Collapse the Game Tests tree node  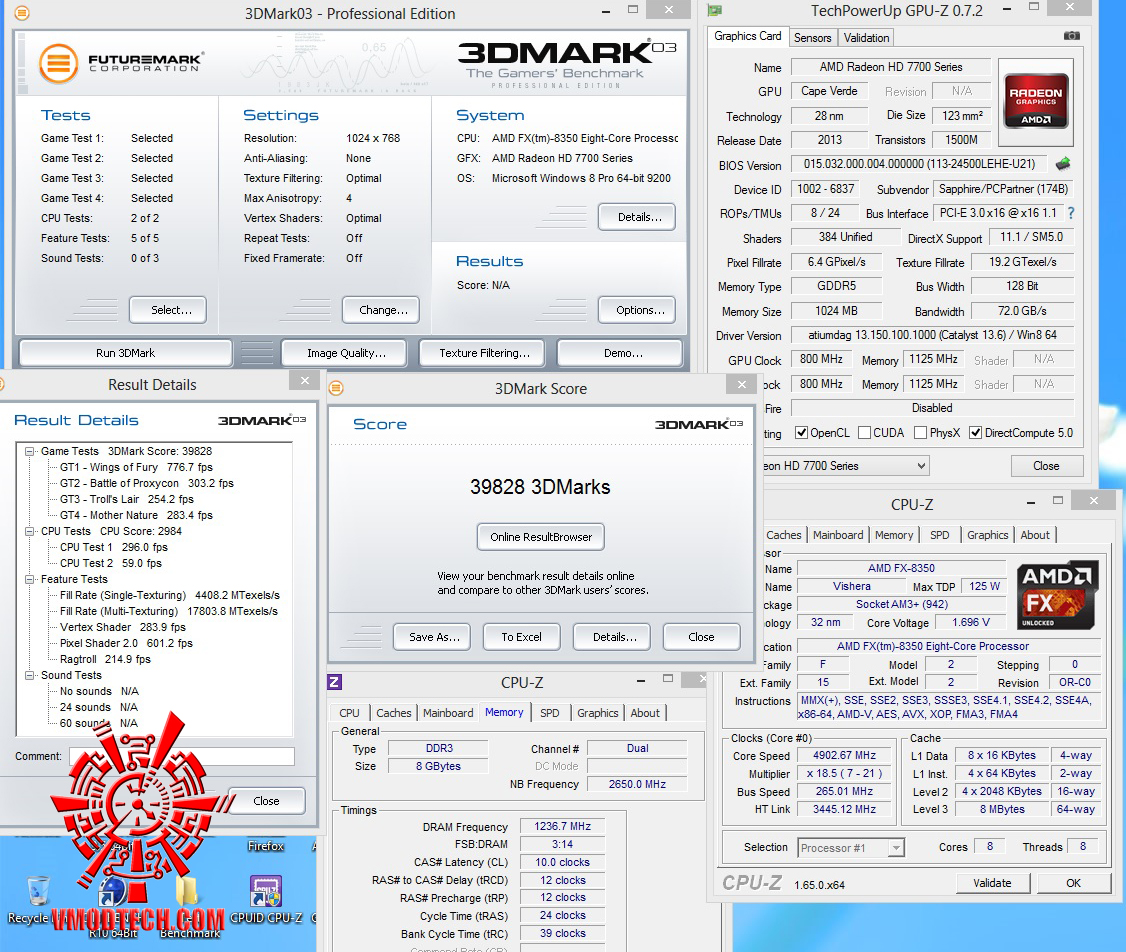(29, 452)
